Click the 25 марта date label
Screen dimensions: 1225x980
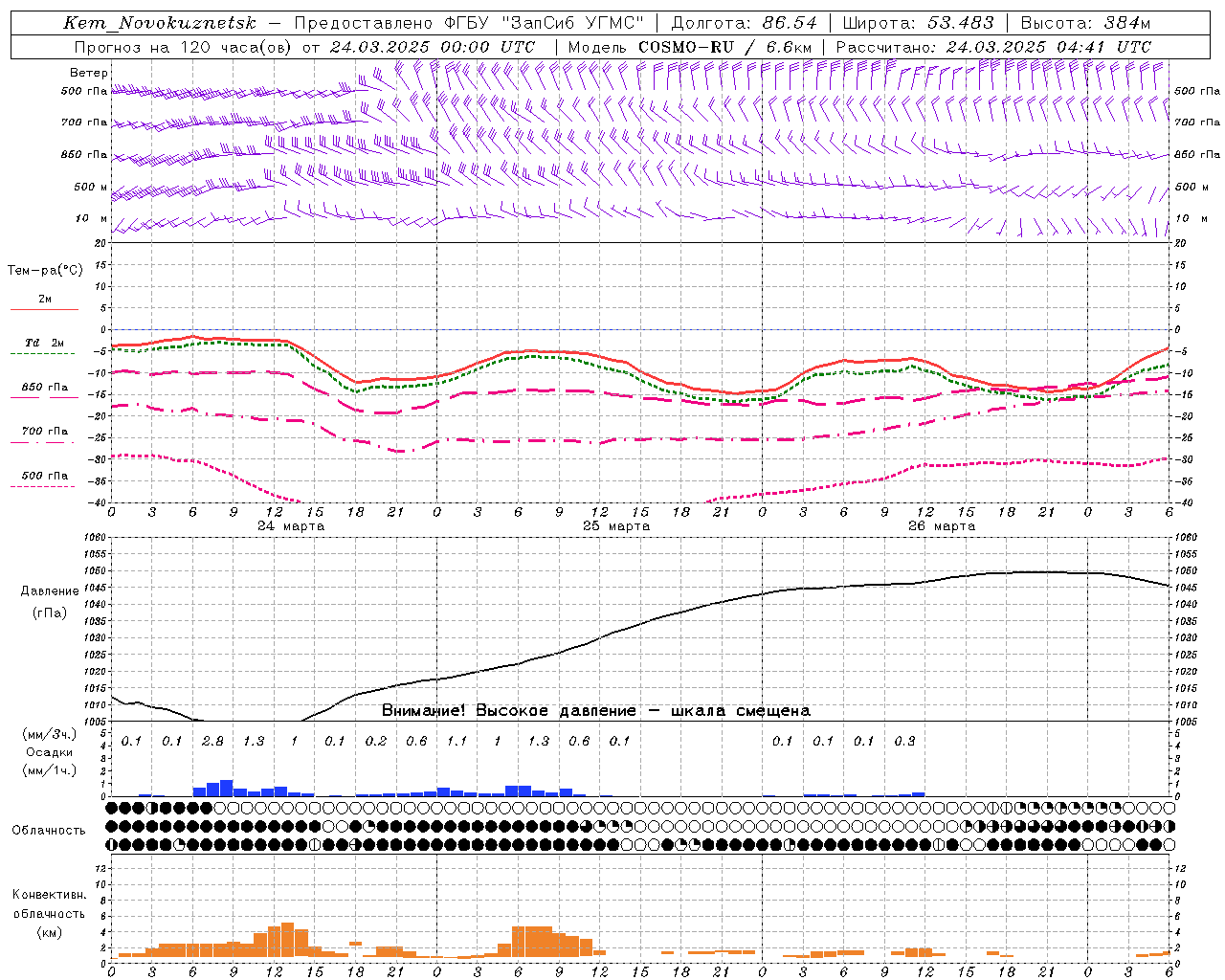tap(616, 526)
